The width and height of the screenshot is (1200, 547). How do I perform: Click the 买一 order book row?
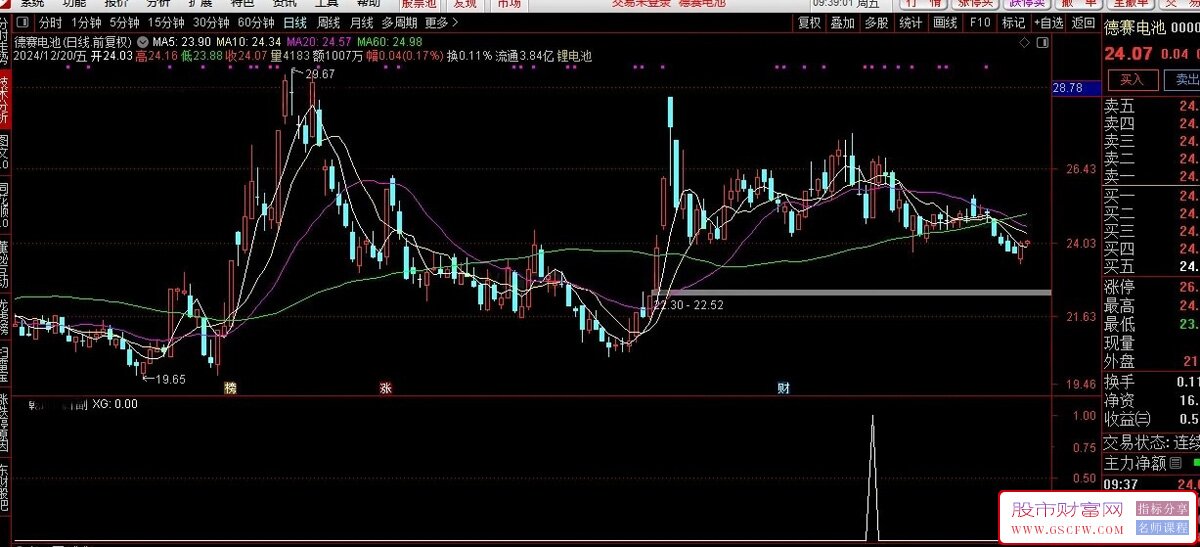[x=1151, y=195]
